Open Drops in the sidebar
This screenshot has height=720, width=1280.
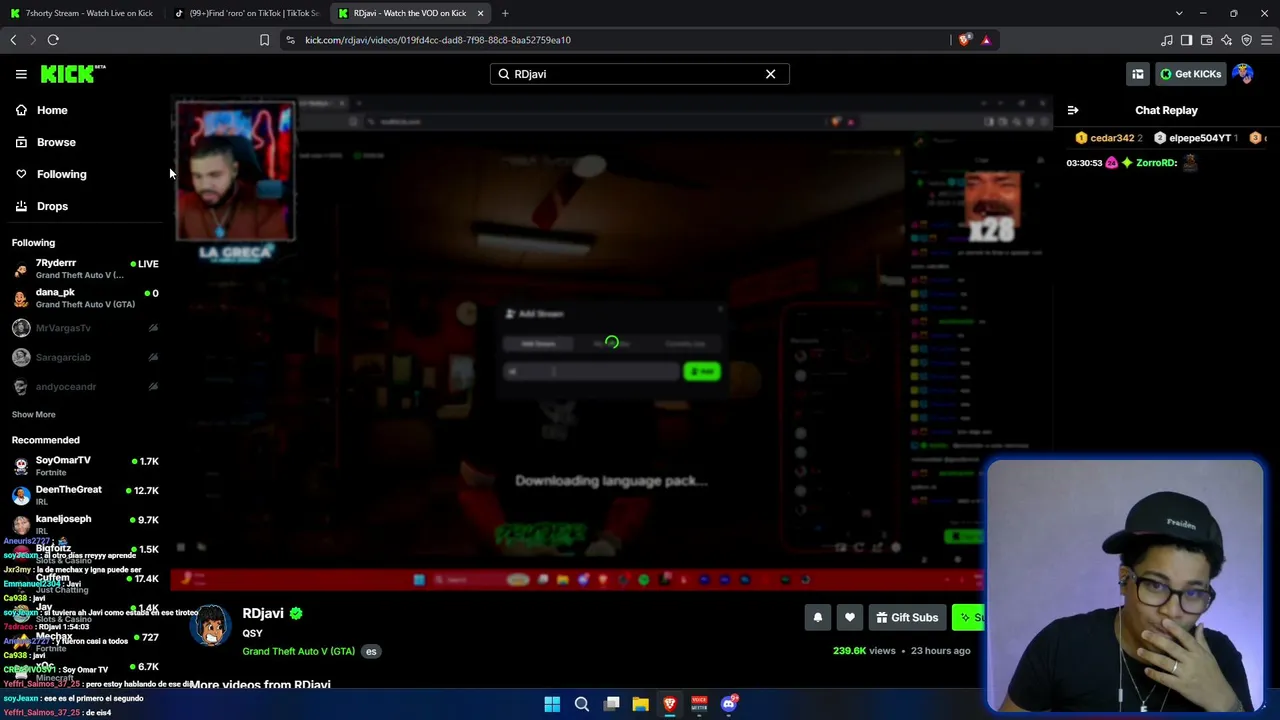(52, 206)
